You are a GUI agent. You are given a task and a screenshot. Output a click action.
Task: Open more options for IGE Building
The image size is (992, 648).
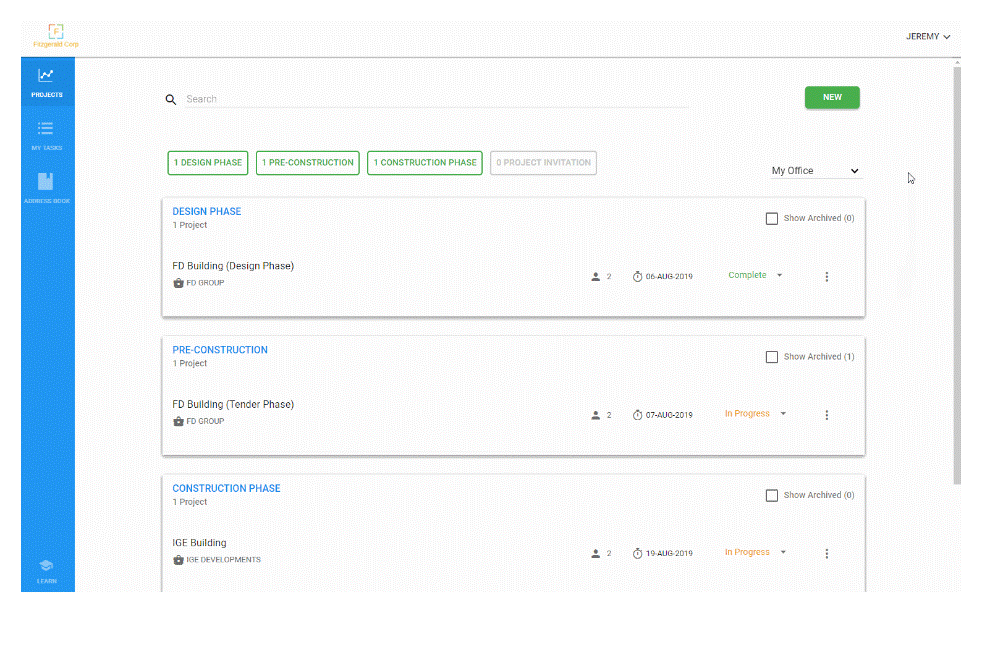(x=826, y=554)
